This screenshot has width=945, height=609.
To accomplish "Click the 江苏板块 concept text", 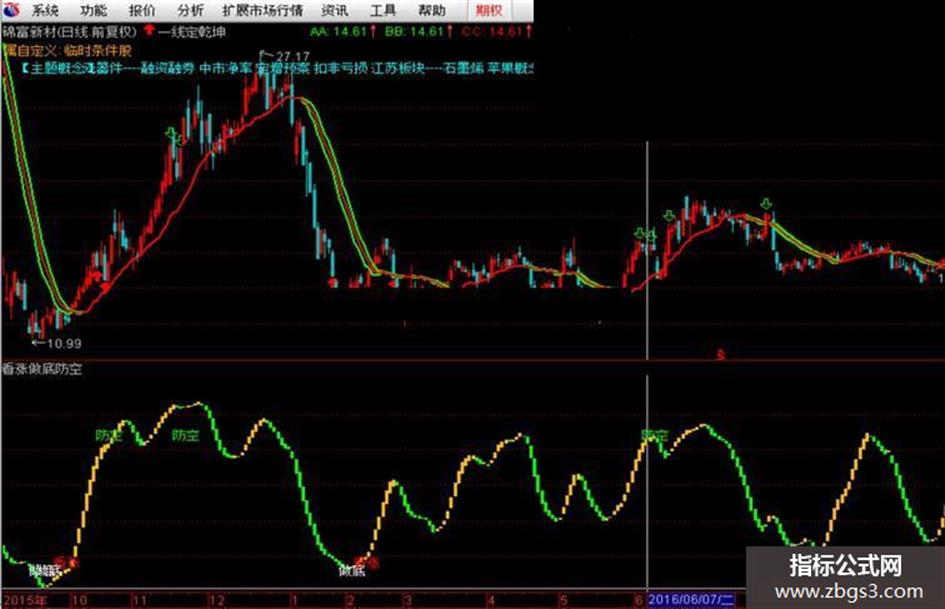I will coord(398,68).
